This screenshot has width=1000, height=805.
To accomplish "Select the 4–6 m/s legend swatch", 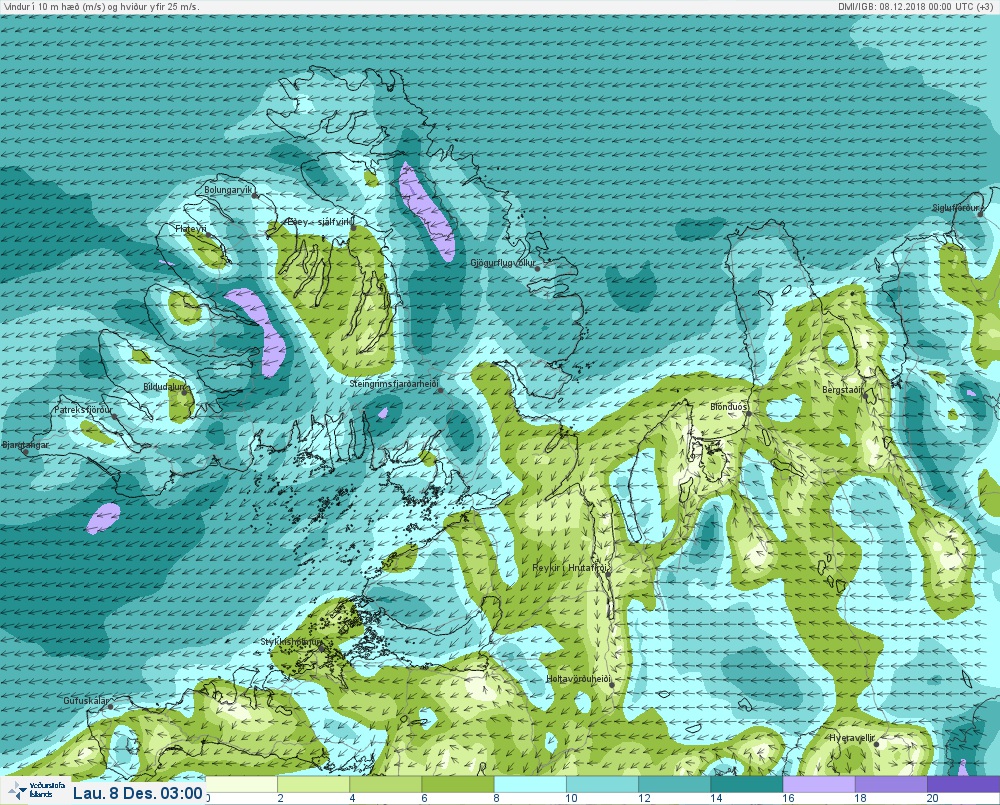I will 385,784.
